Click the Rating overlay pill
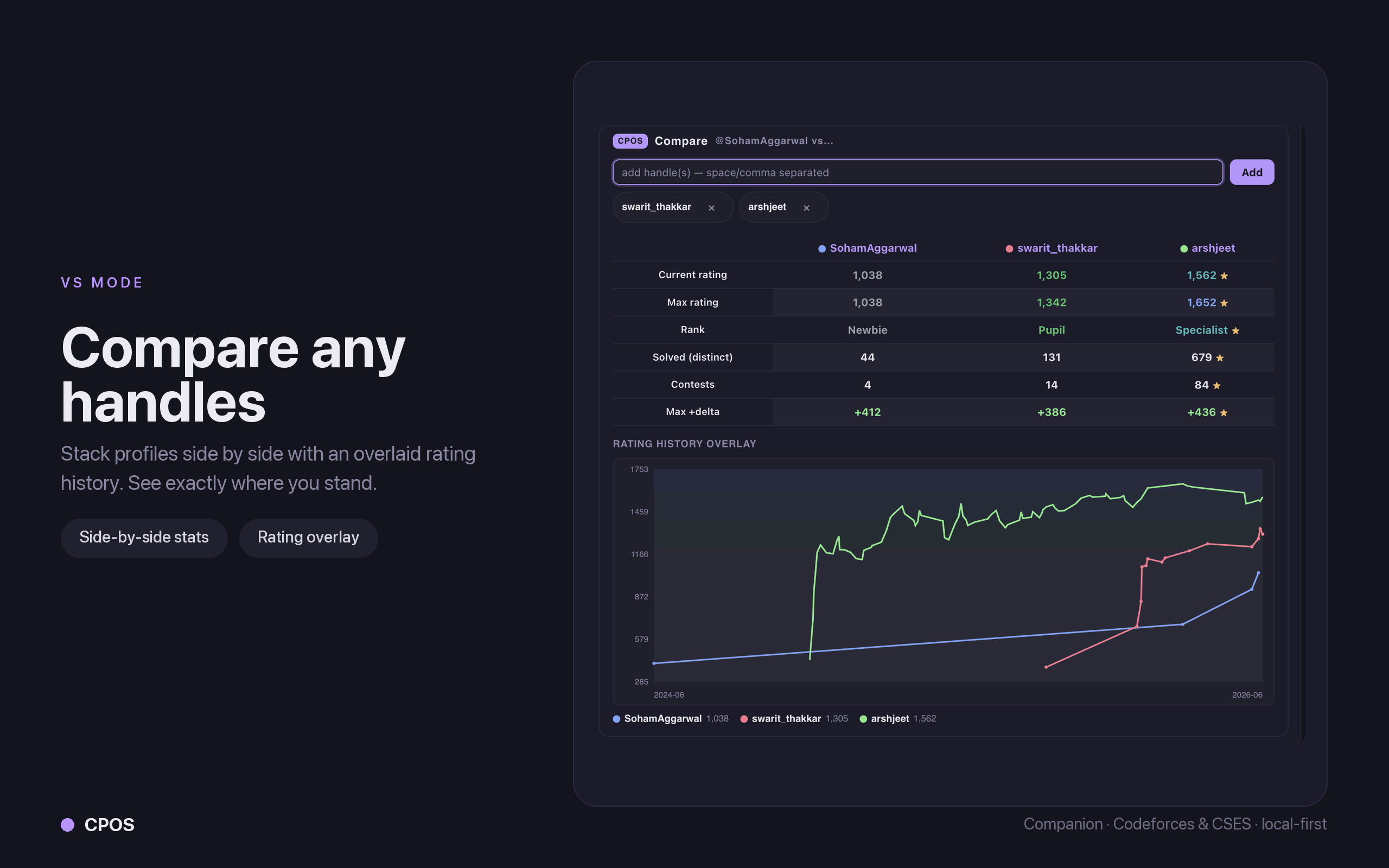This screenshot has width=1389, height=868. point(308,538)
